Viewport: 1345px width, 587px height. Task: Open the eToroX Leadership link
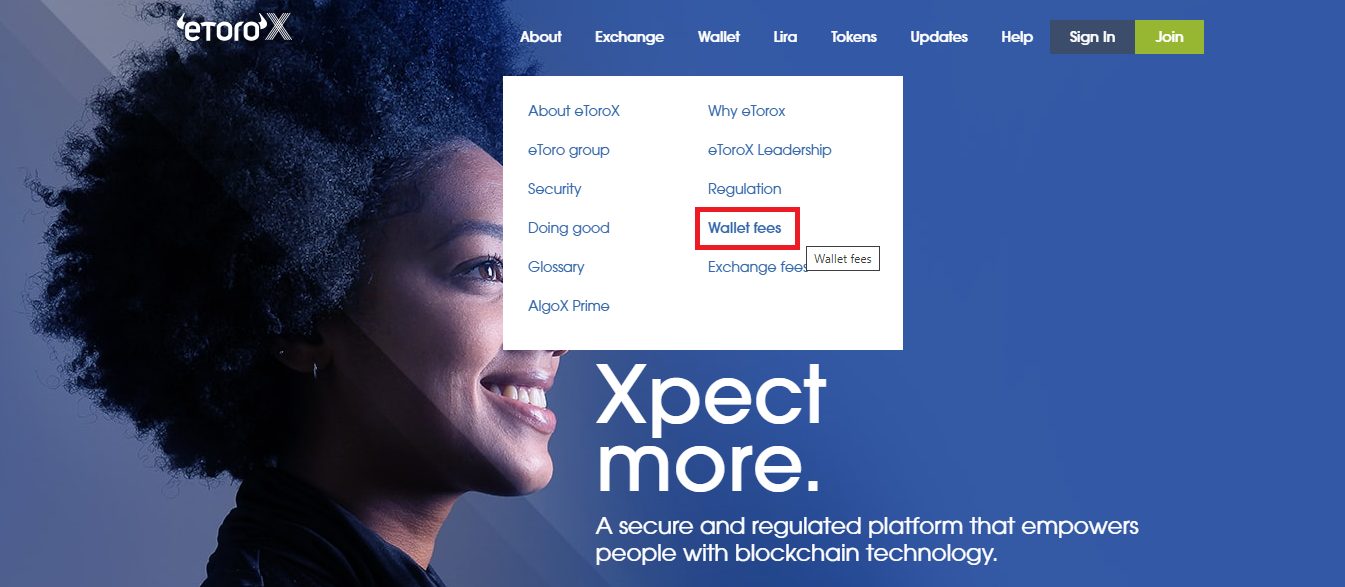point(770,150)
